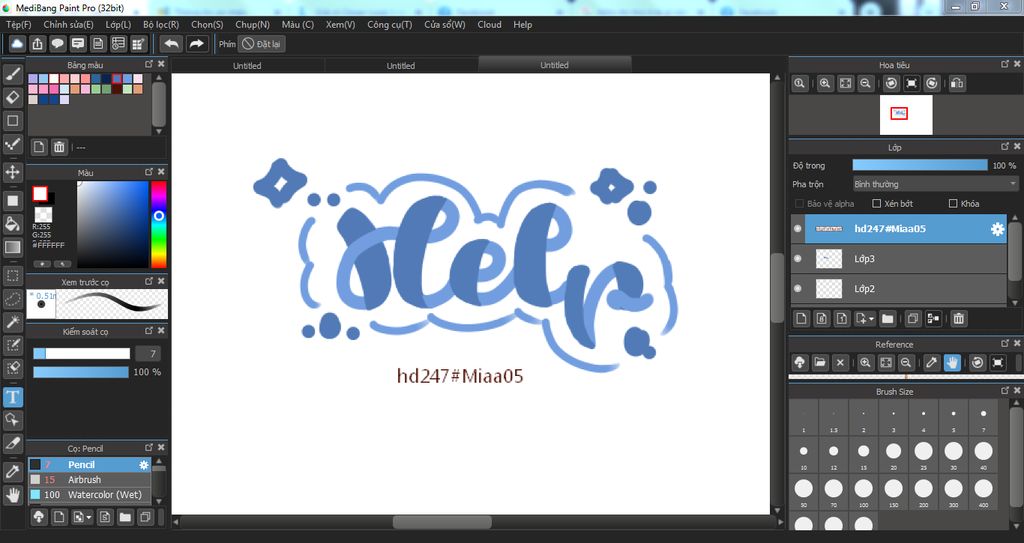Click the Đặt lại button

(x=261, y=44)
